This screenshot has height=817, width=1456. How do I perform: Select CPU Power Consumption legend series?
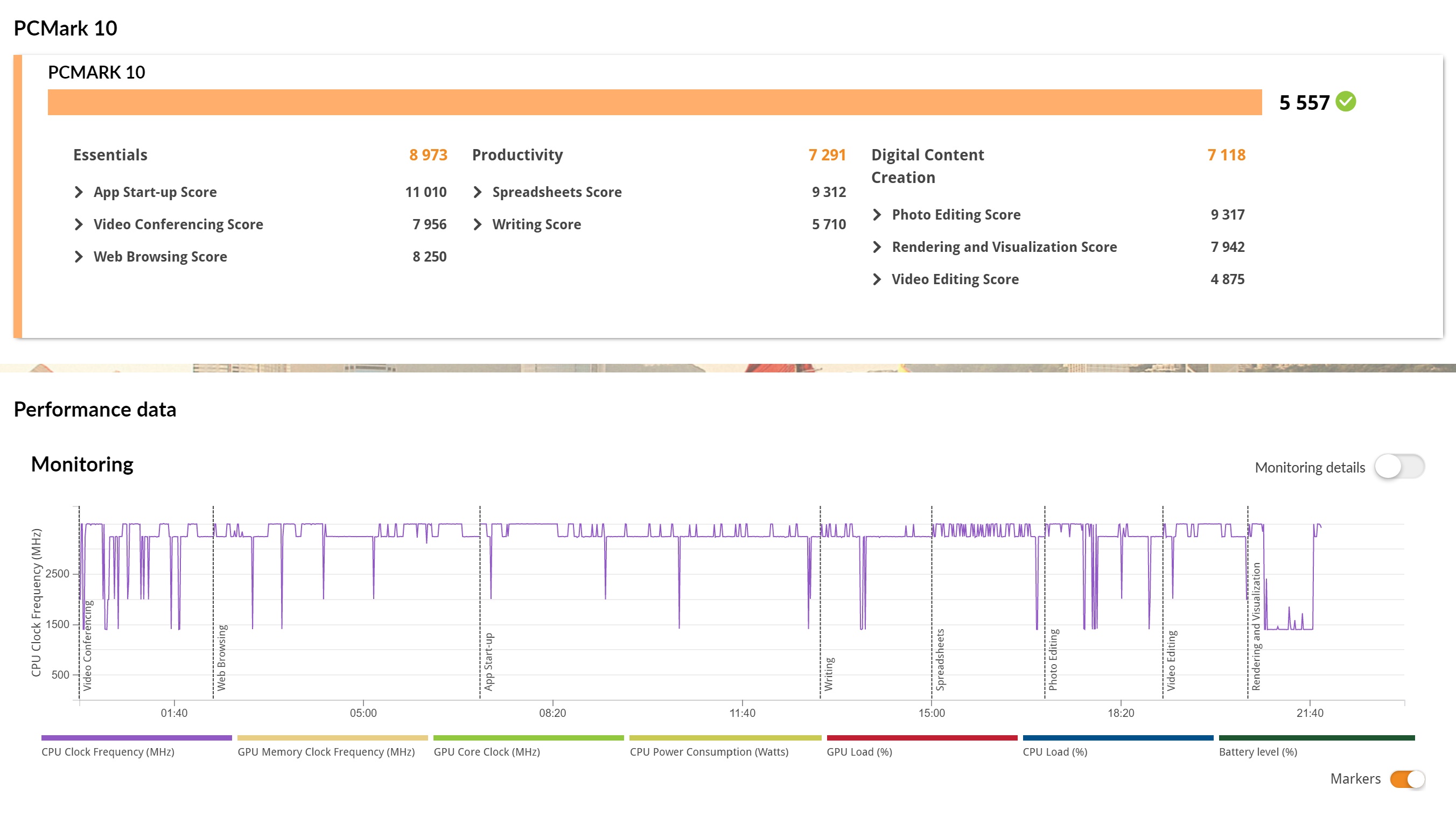pos(725,746)
